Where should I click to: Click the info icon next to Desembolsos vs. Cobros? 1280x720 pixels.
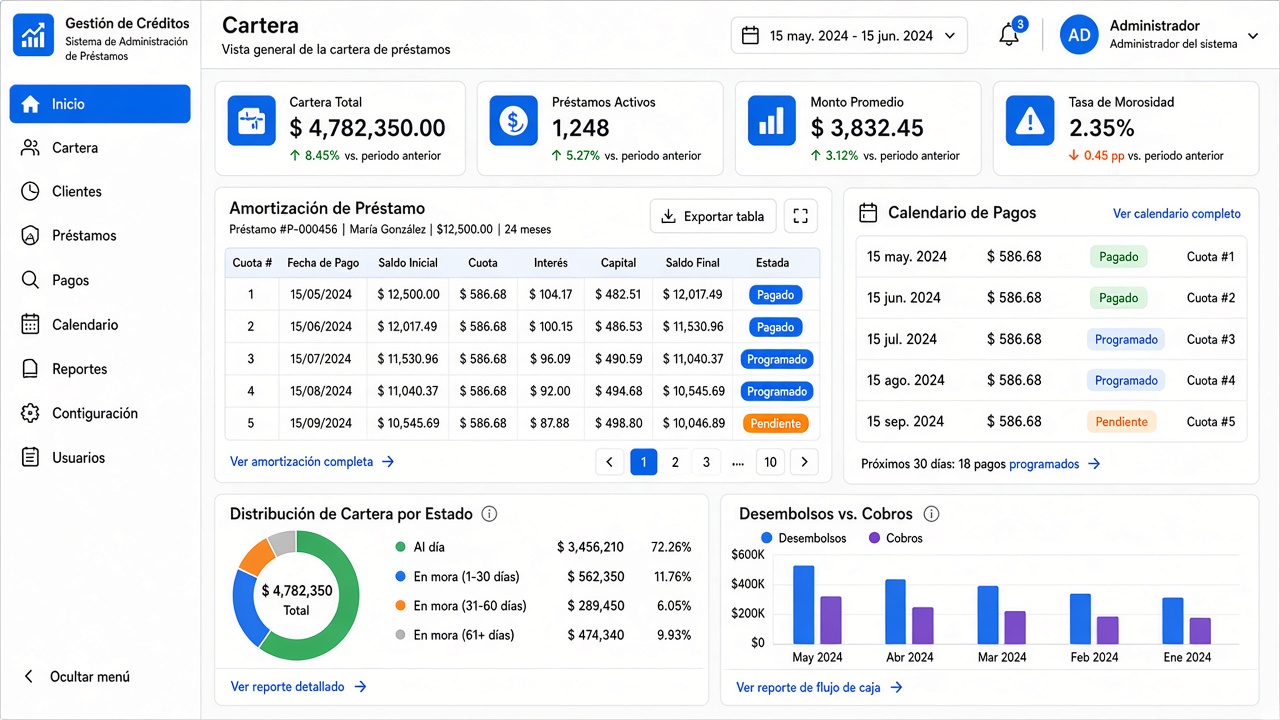(x=931, y=514)
